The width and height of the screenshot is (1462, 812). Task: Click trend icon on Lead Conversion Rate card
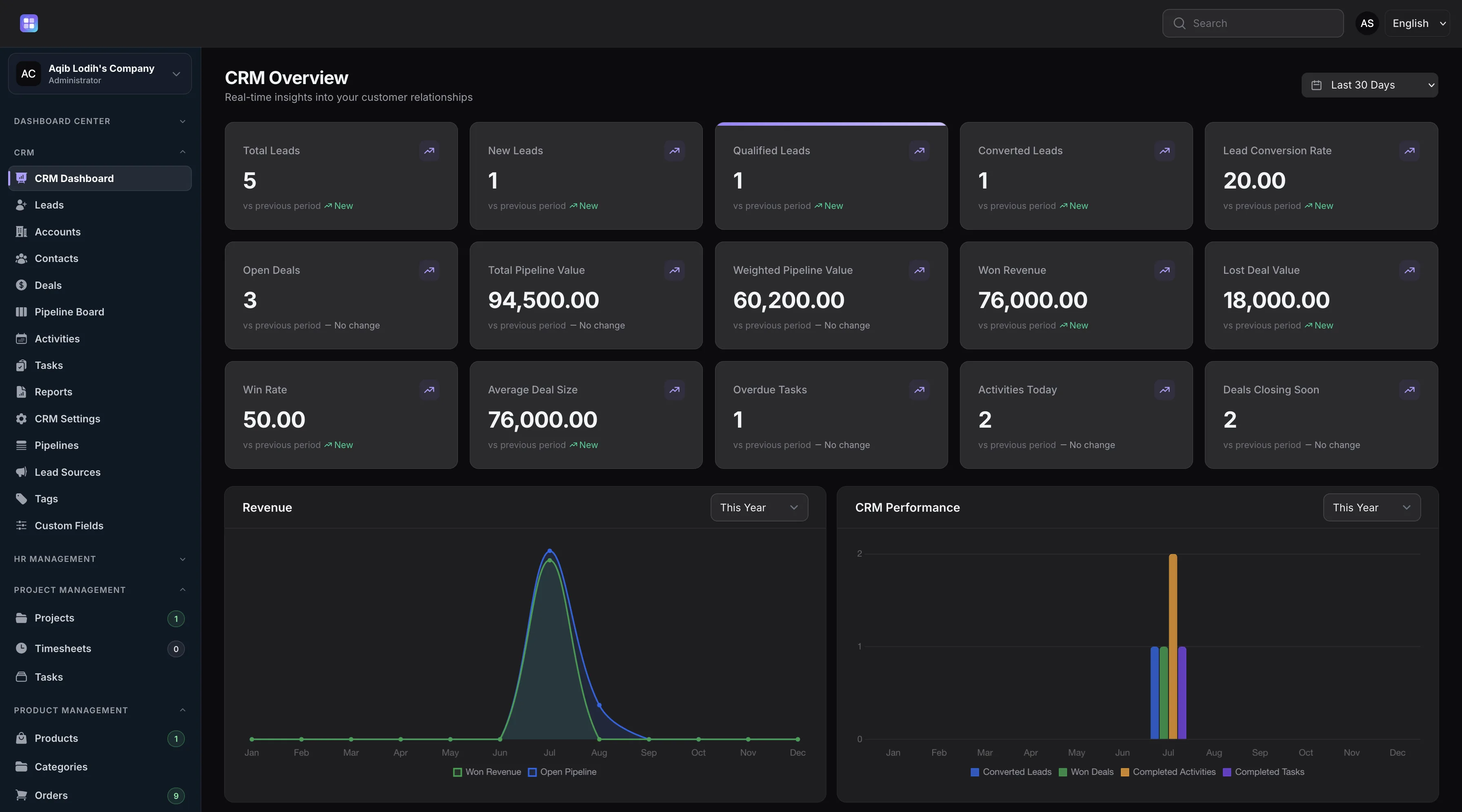pyautogui.click(x=1410, y=151)
